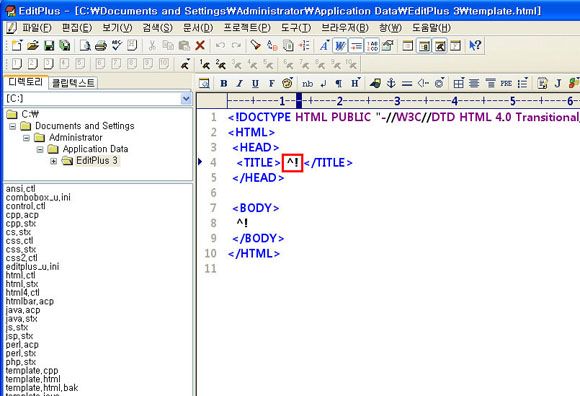Toggle Word Wrap 'W' button

pyautogui.click(x=340, y=46)
